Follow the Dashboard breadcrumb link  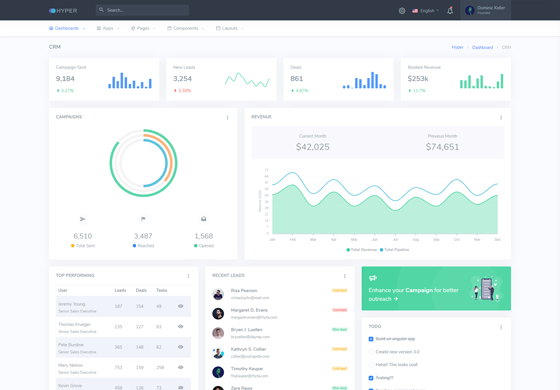482,47
